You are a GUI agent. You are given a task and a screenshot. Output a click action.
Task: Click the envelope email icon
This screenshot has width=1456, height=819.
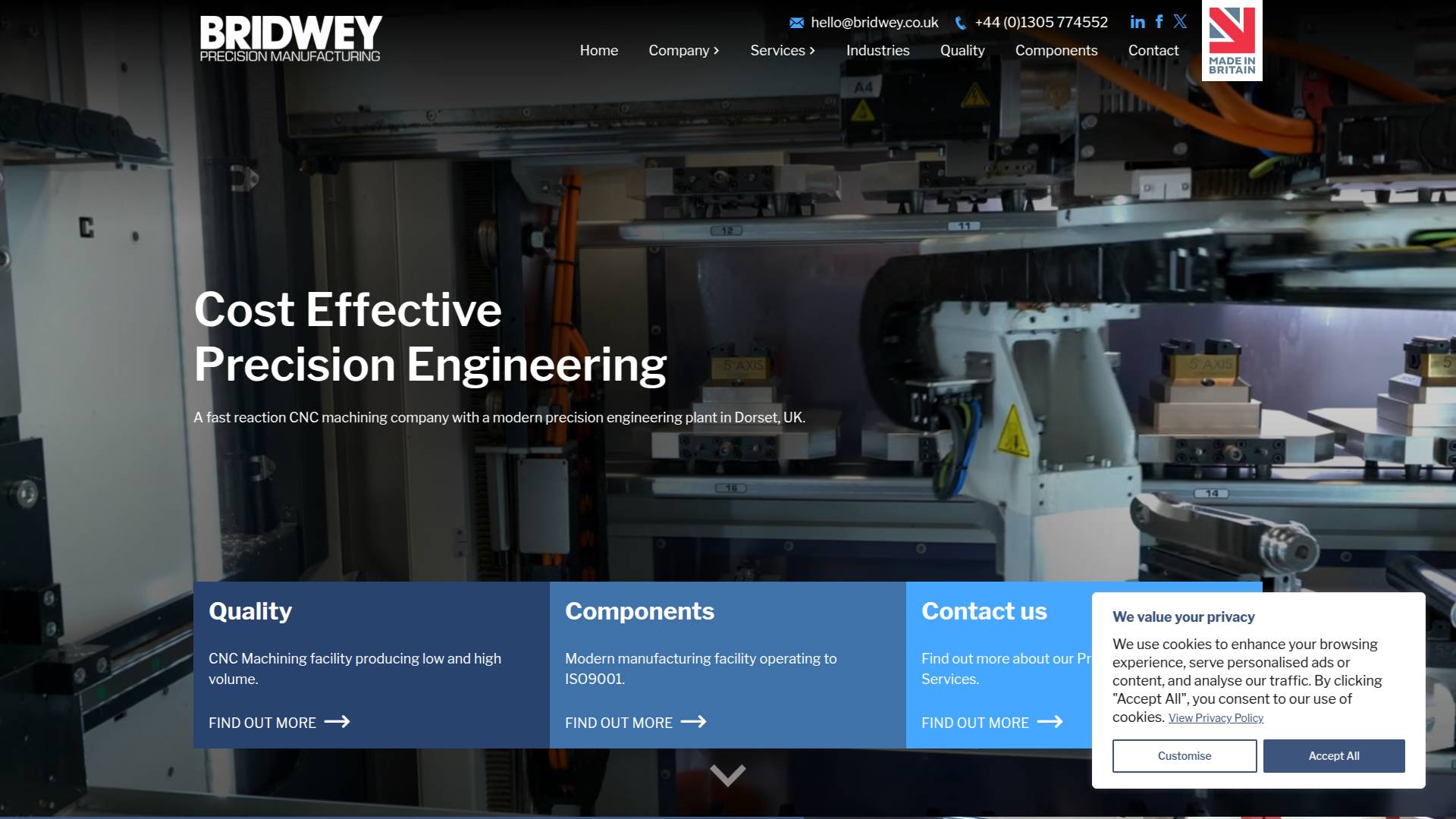(x=796, y=23)
